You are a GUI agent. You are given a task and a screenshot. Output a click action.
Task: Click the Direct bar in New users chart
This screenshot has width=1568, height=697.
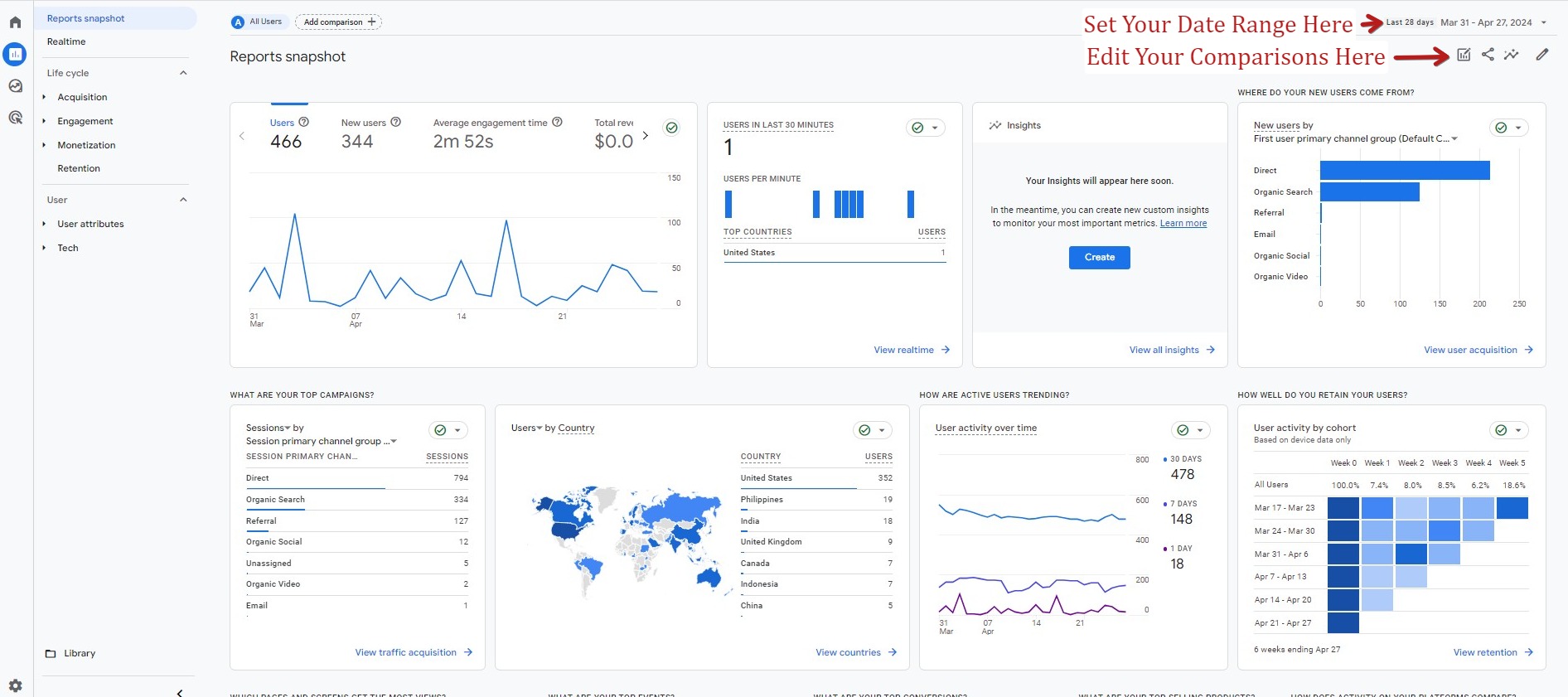pos(1405,171)
